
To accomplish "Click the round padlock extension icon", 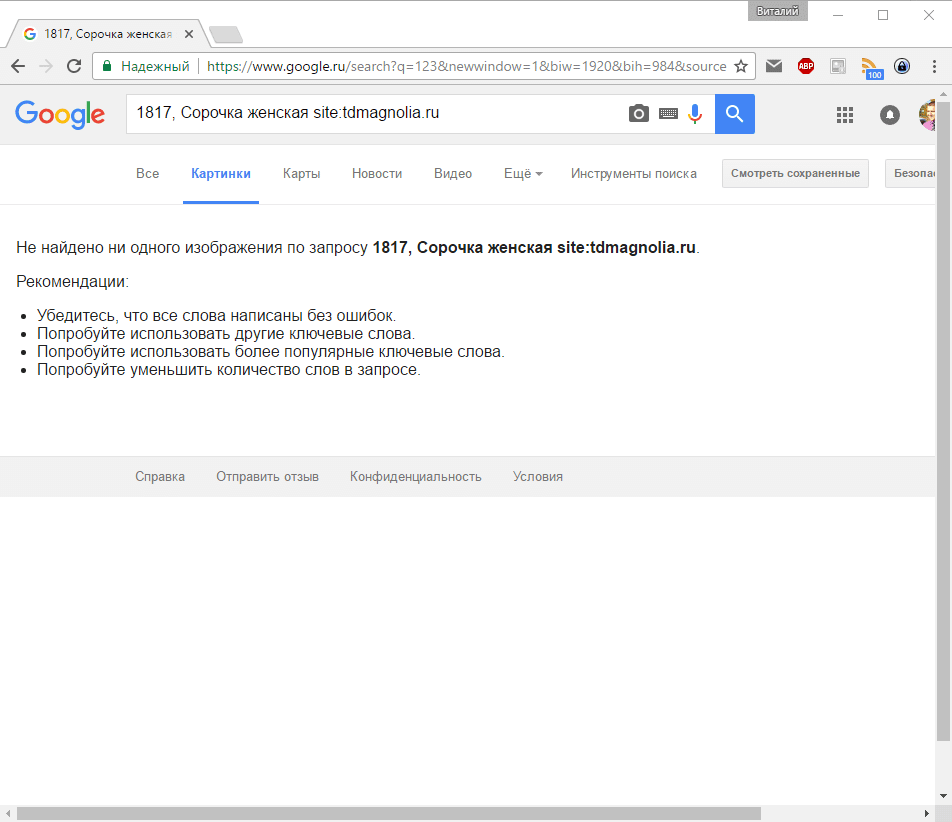I will coord(902,66).
